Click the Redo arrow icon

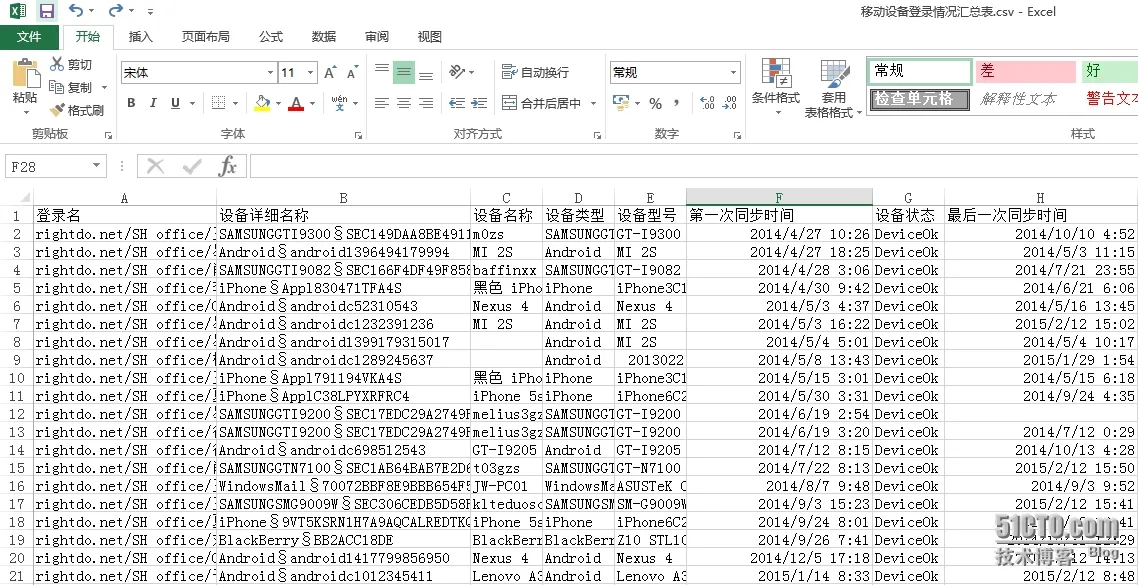tap(115, 11)
